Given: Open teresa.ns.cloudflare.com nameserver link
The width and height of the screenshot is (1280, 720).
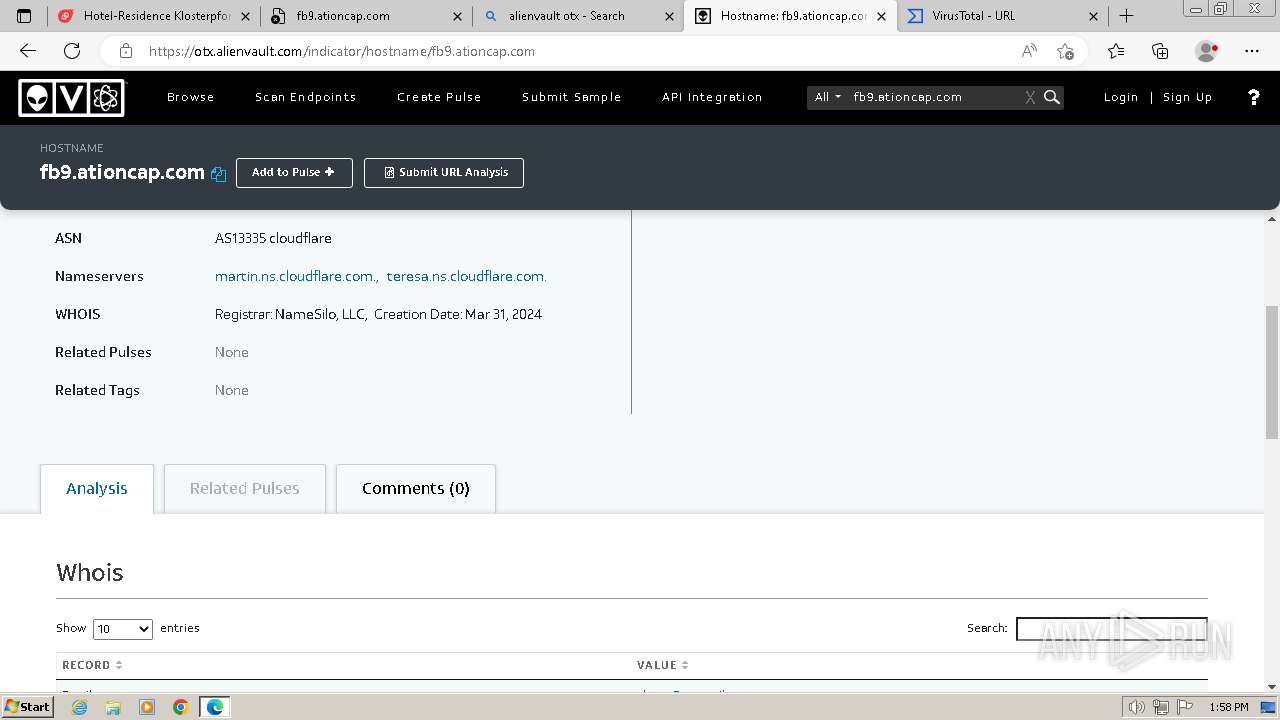Looking at the screenshot, I should click(x=467, y=276).
